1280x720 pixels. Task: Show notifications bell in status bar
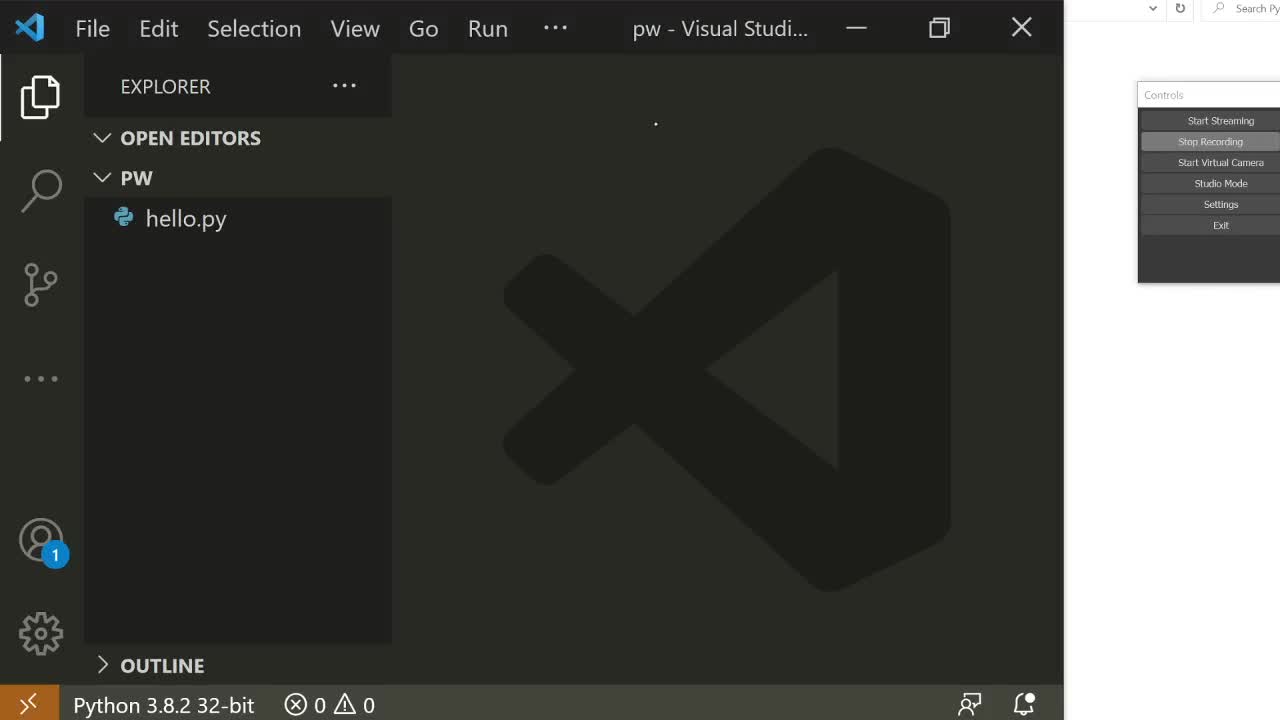point(1024,705)
